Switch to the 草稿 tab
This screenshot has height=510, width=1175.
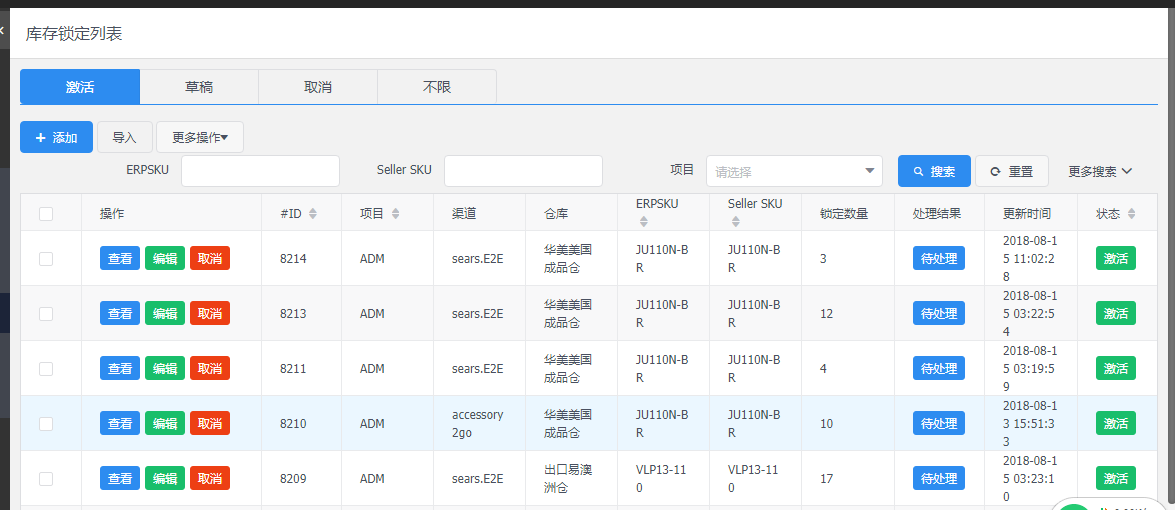[199, 87]
